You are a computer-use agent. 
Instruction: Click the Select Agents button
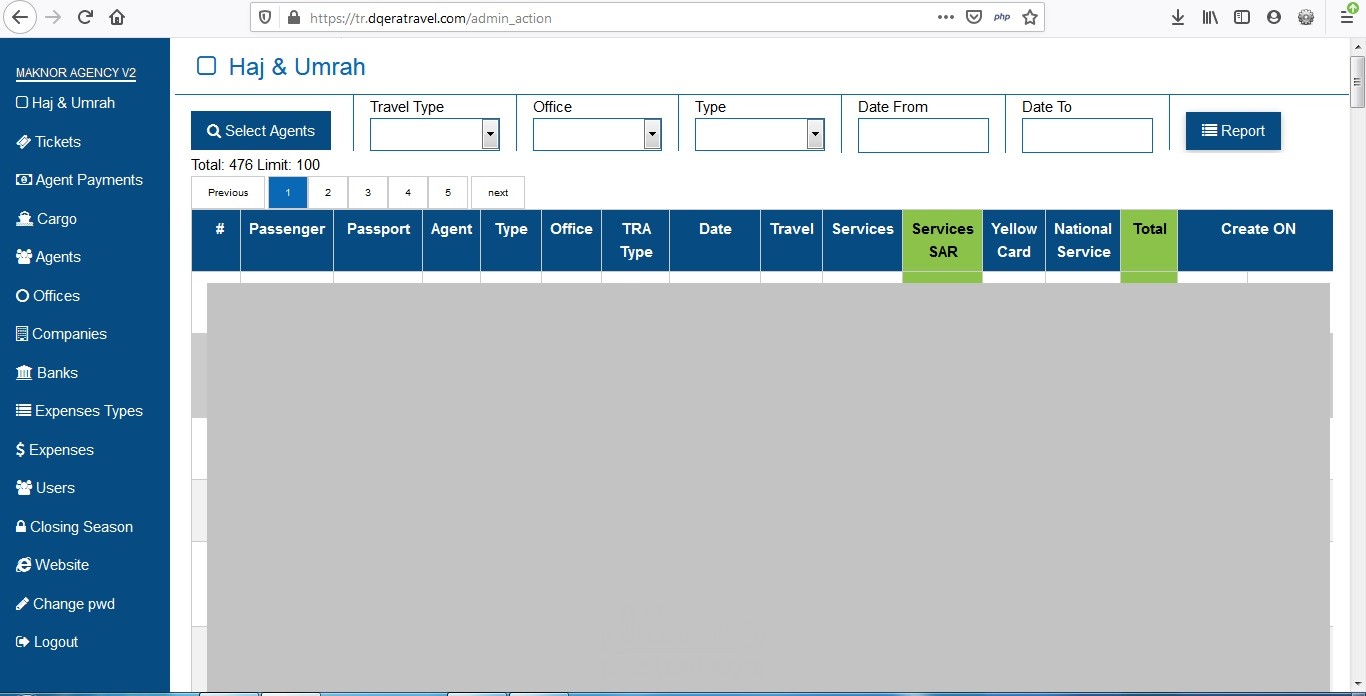(x=261, y=131)
